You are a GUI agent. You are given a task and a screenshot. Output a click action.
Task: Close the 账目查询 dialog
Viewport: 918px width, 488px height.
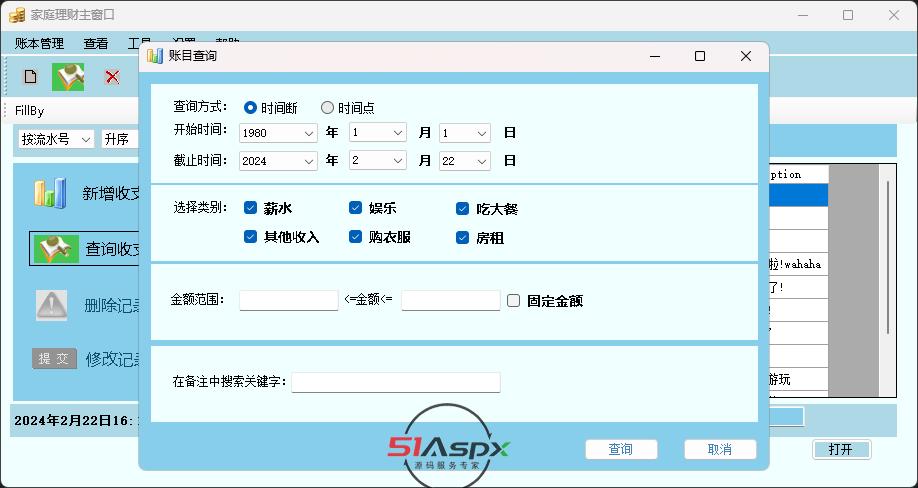pyautogui.click(x=745, y=56)
